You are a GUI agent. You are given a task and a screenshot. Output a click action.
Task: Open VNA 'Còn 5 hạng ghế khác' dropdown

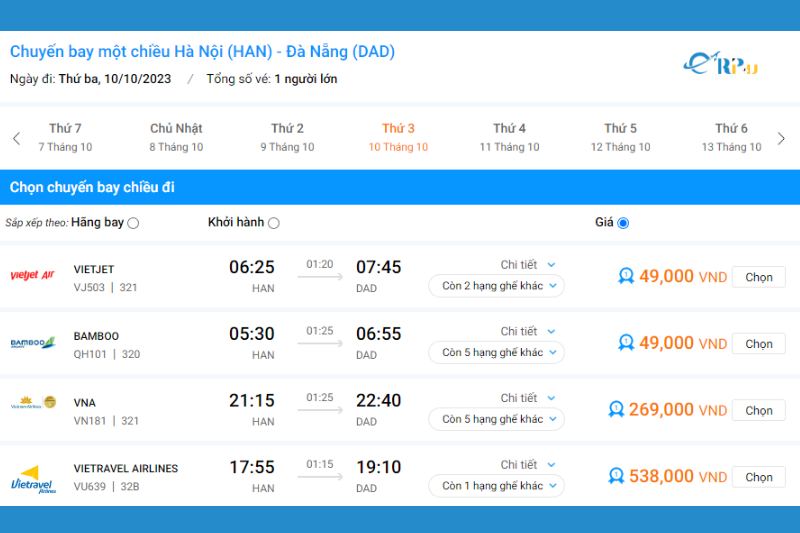pyautogui.click(x=496, y=419)
